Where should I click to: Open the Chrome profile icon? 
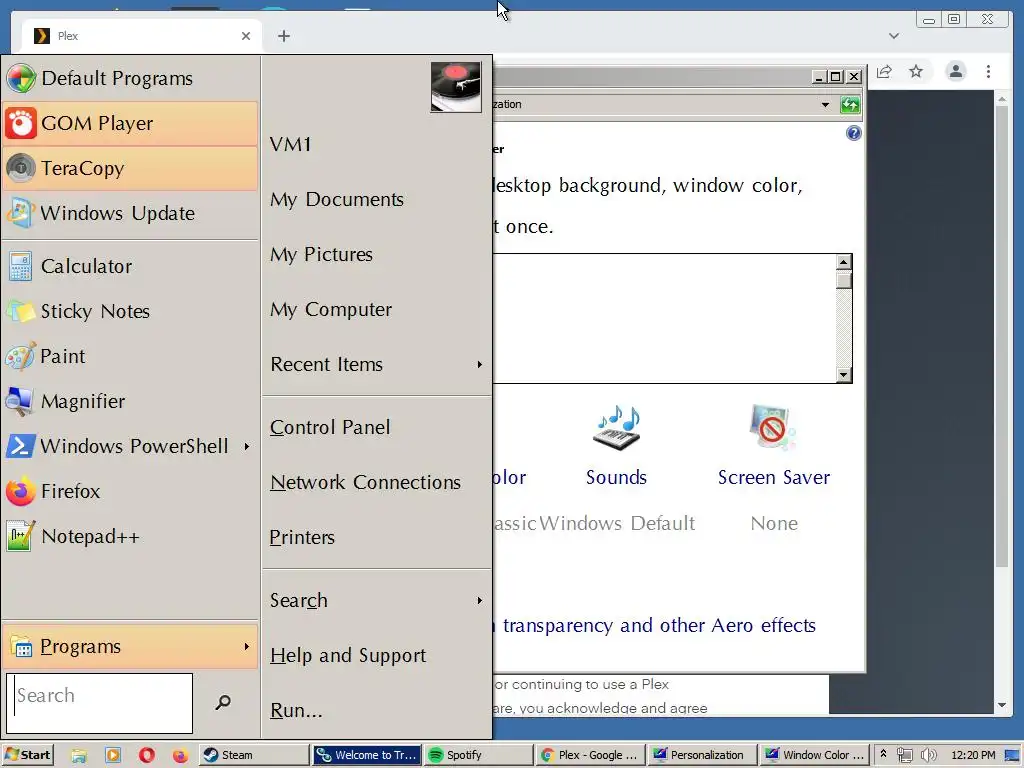(955, 71)
